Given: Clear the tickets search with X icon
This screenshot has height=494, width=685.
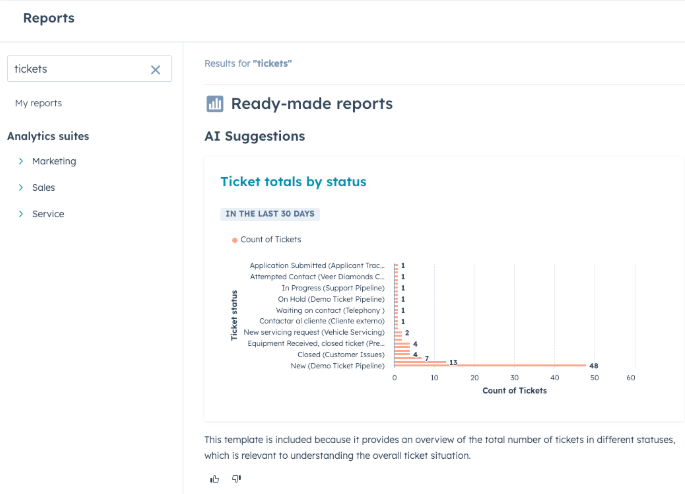Looking at the screenshot, I should [x=155, y=69].
